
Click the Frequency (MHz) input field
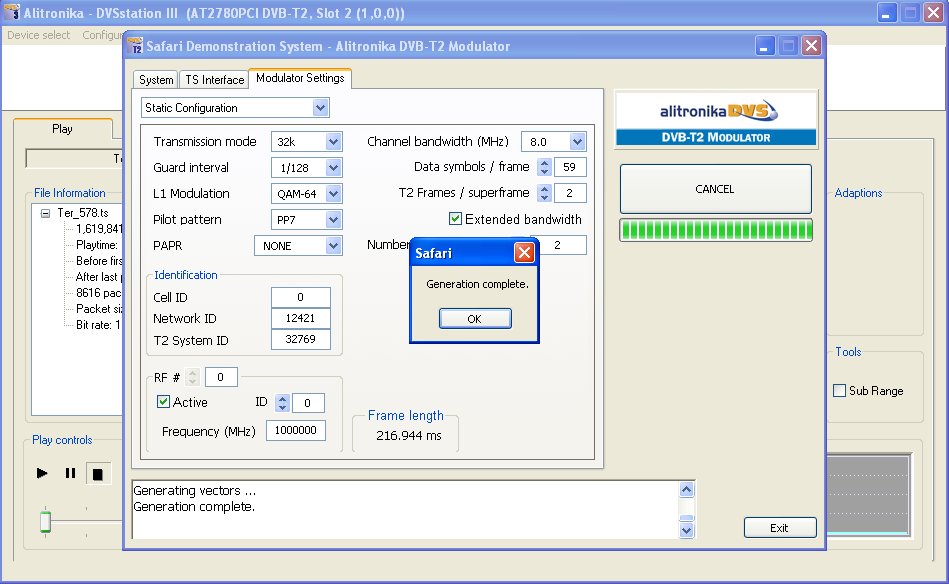coord(296,430)
